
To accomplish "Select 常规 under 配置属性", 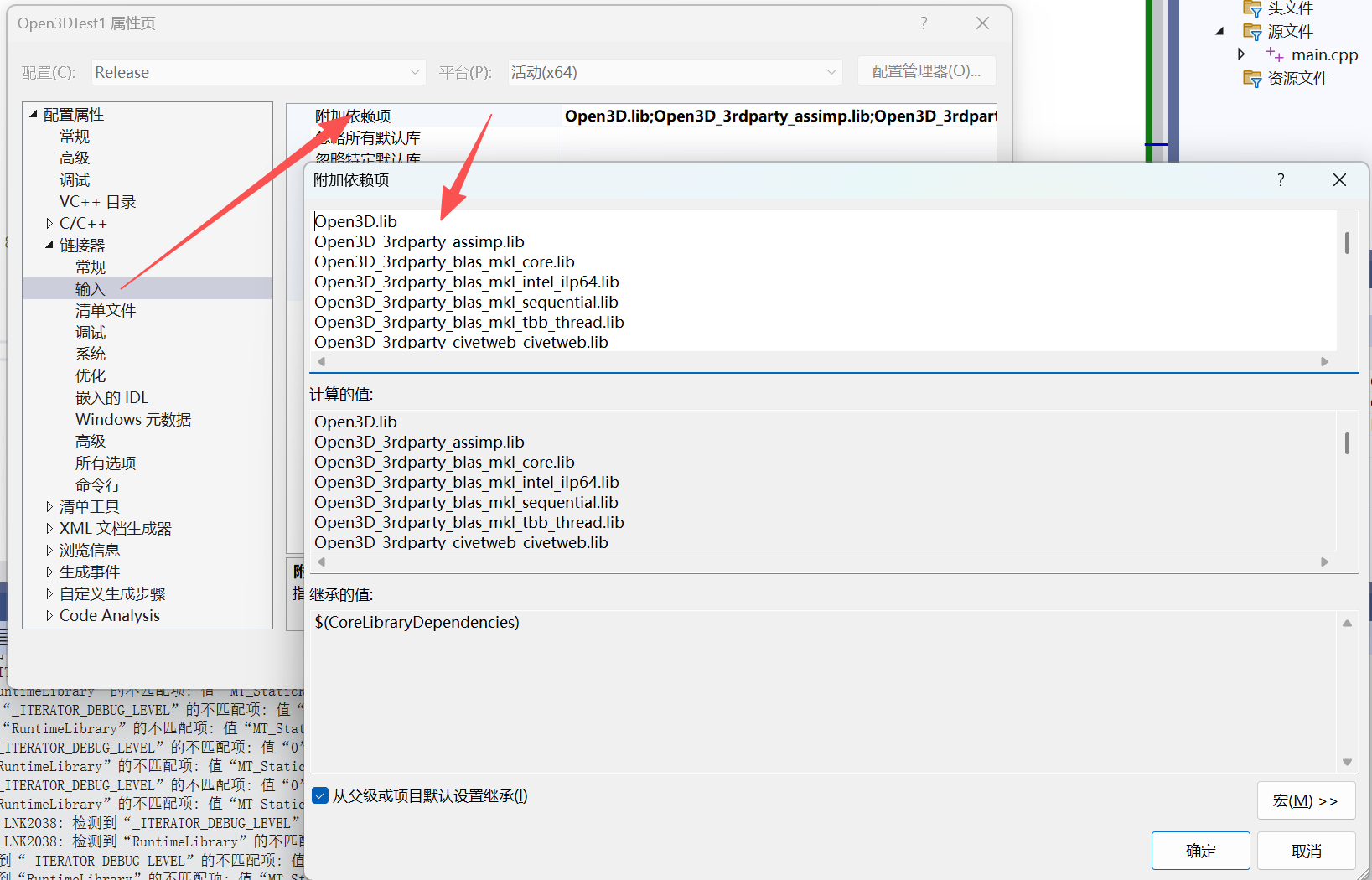I will [x=75, y=137].
